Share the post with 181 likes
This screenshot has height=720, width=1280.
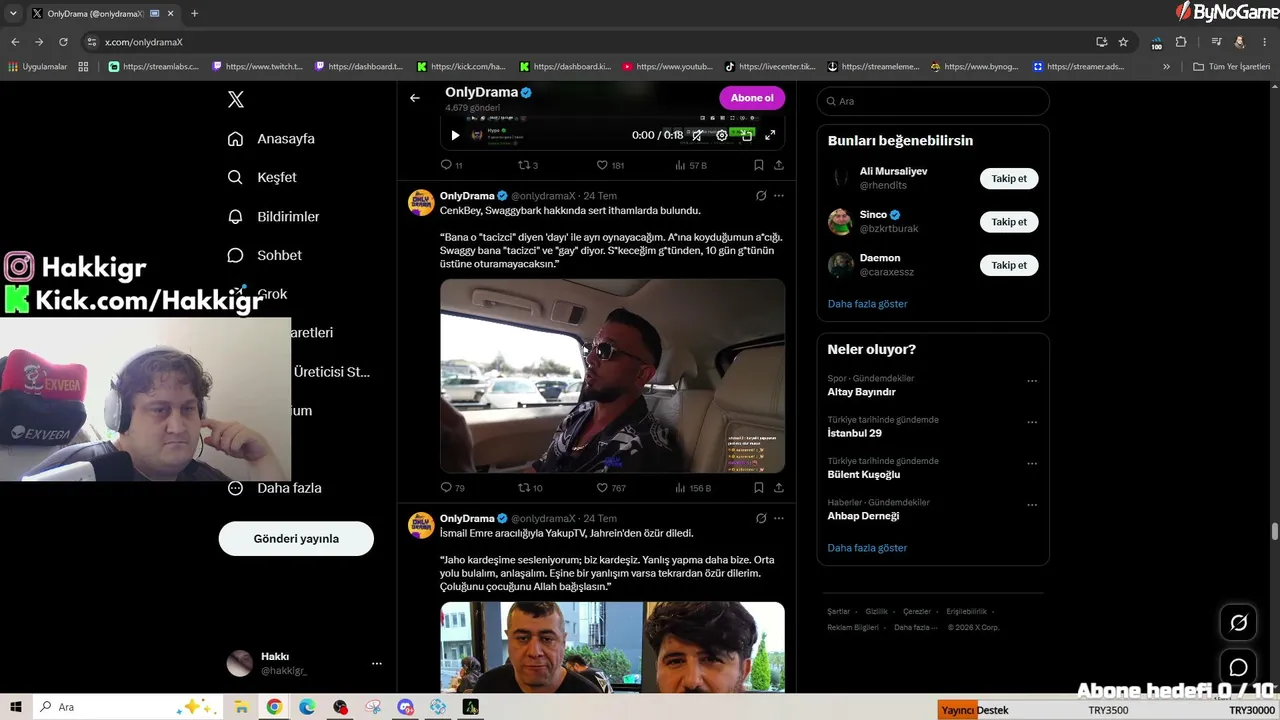pos(779,165)
